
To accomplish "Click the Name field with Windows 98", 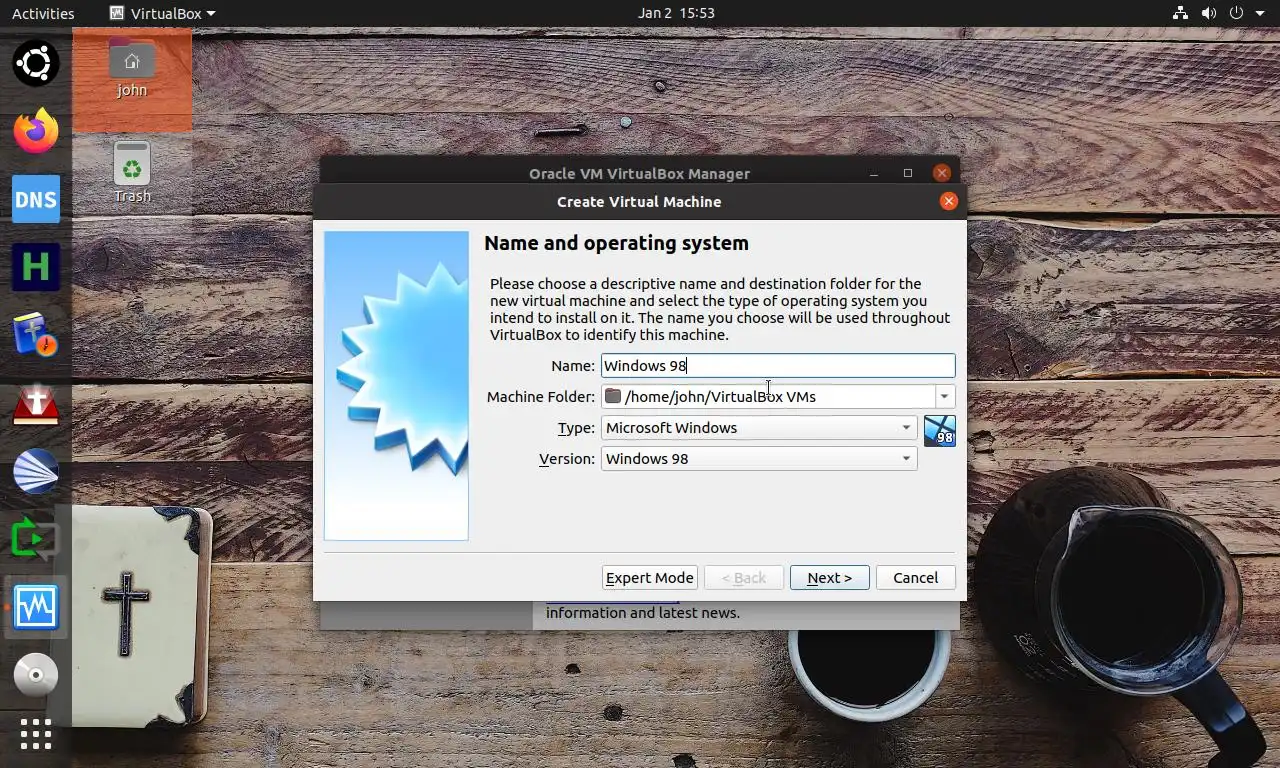I will 778,366.
